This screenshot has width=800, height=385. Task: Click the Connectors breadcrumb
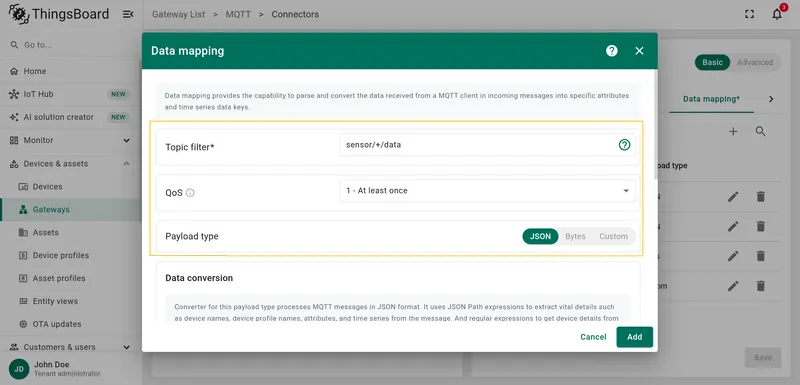[295, 14]
